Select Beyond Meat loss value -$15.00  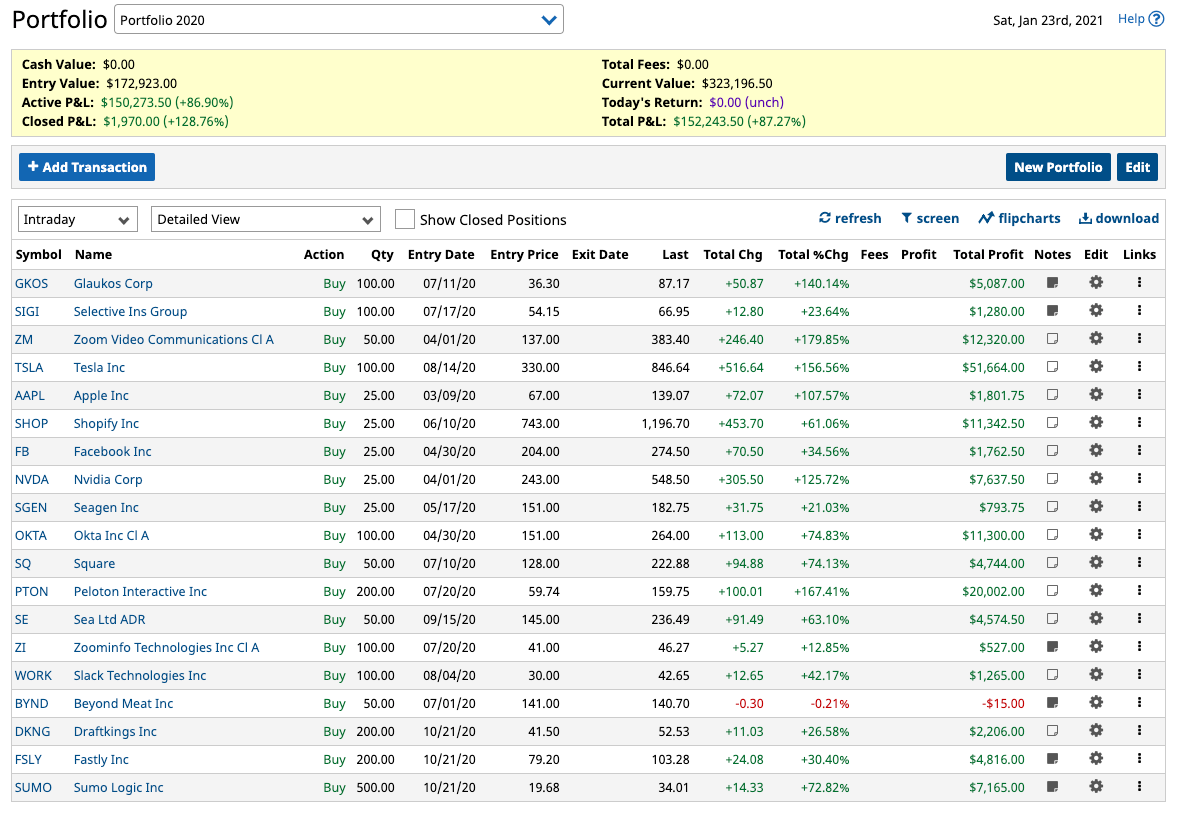click(x=1003, y=703)
